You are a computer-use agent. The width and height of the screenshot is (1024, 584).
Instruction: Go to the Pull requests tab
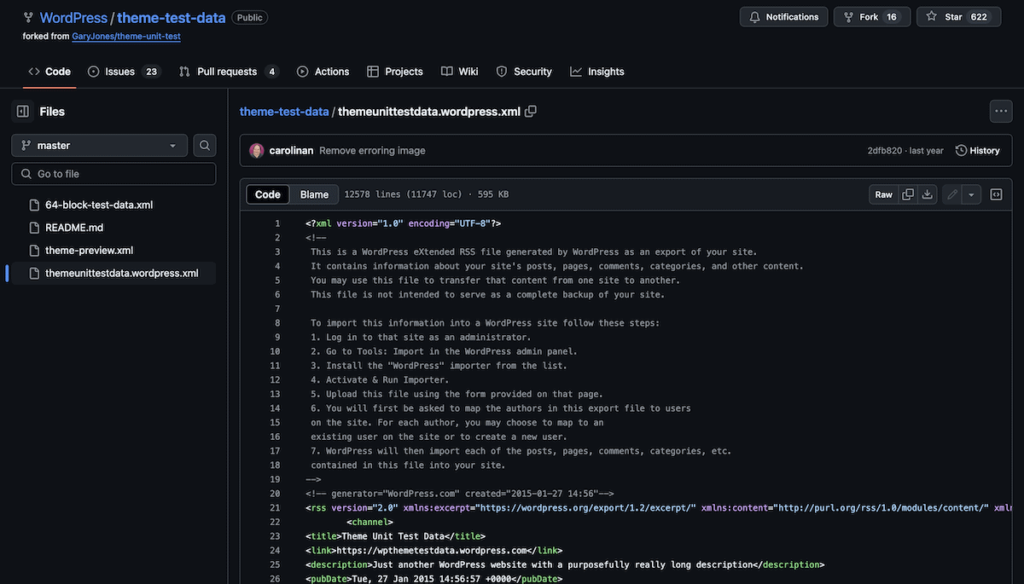(228, 72)
